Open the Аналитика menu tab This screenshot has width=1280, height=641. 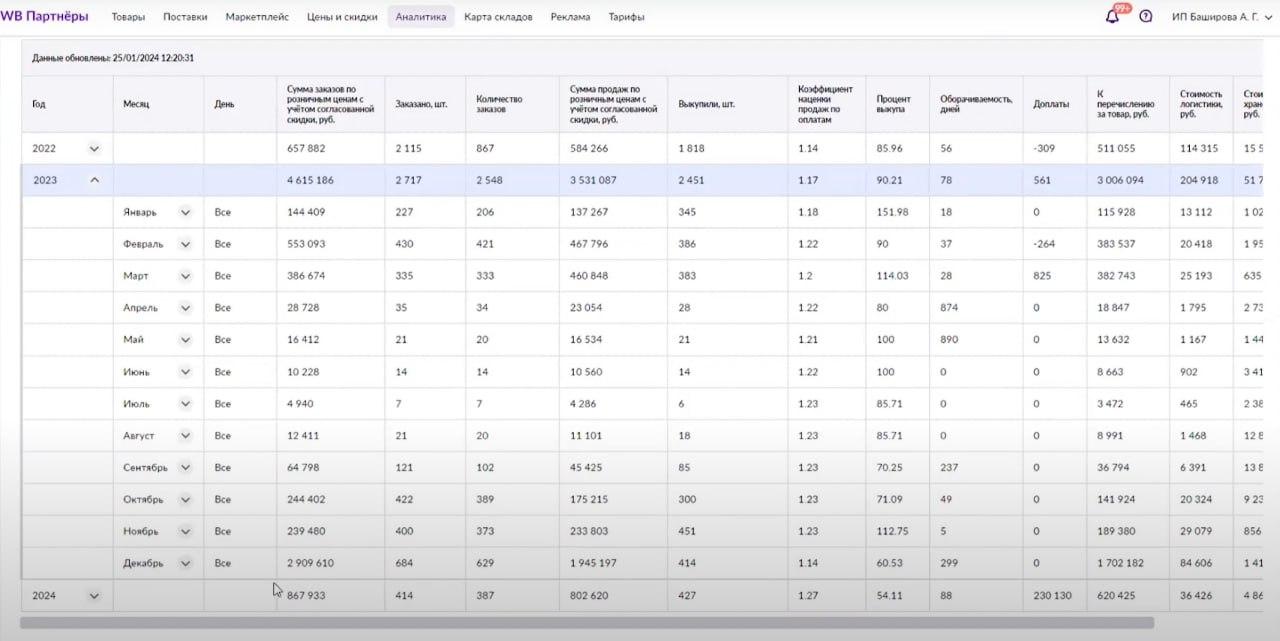coord(421,17)
